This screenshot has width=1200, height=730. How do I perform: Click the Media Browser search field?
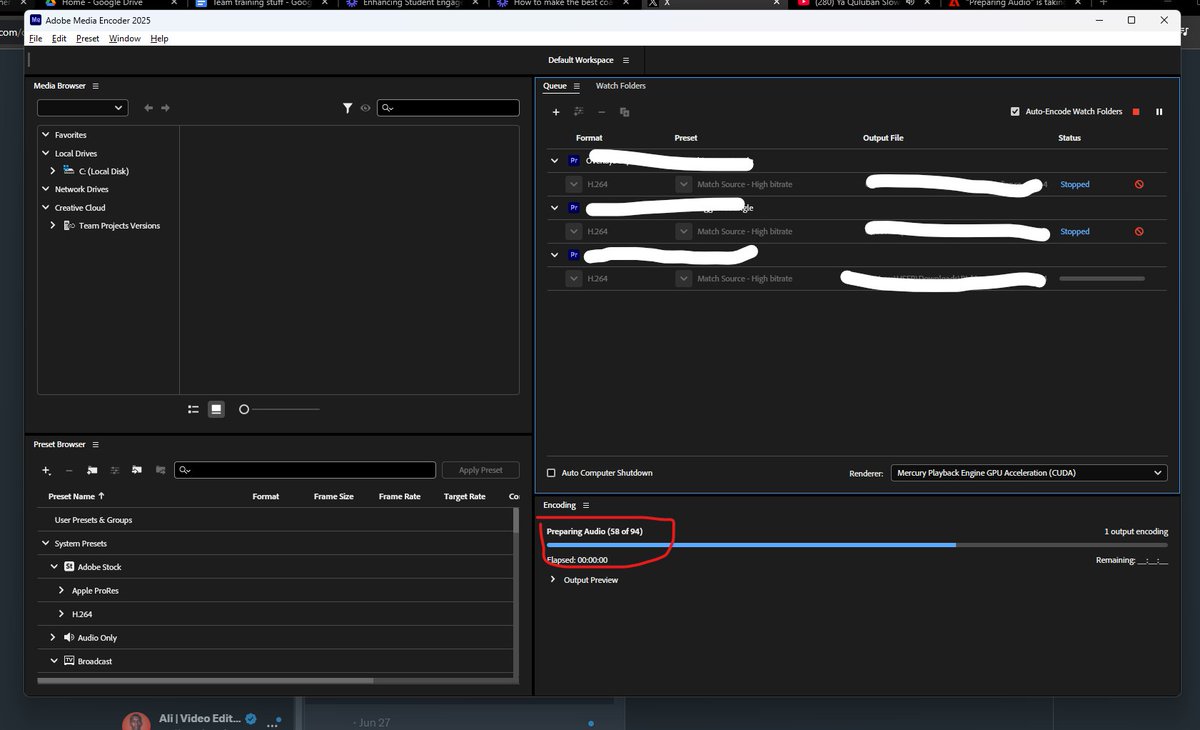click(x=448, y=108)
